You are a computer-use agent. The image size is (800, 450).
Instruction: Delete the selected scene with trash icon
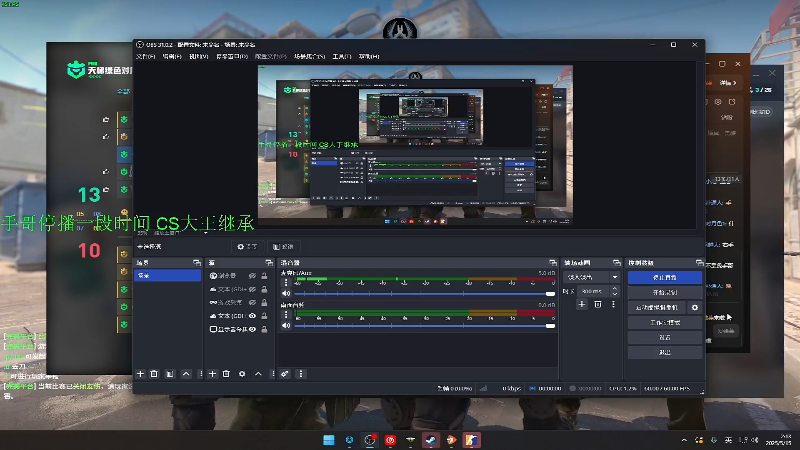(x=154, y=374)
